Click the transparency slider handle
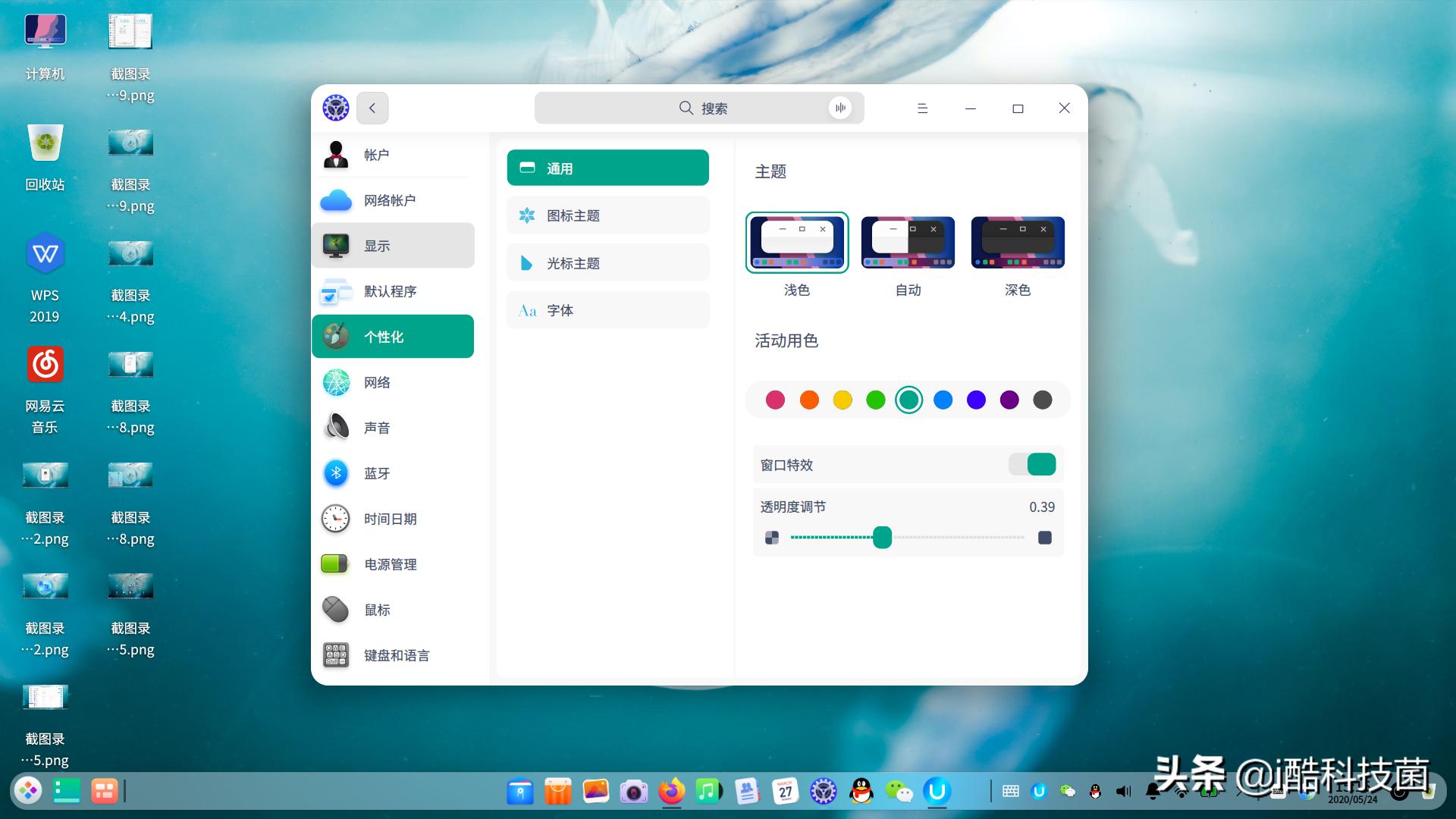1456x819 pixels. pos(882,537)
